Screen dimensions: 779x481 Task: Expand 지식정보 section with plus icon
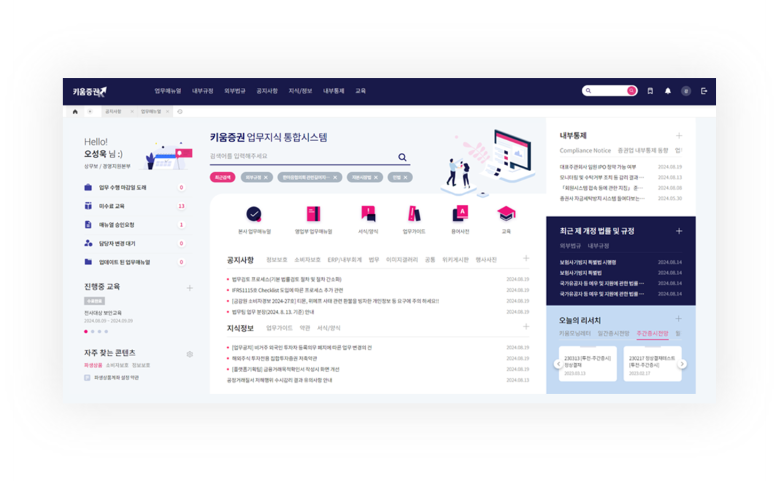[526, 327]
